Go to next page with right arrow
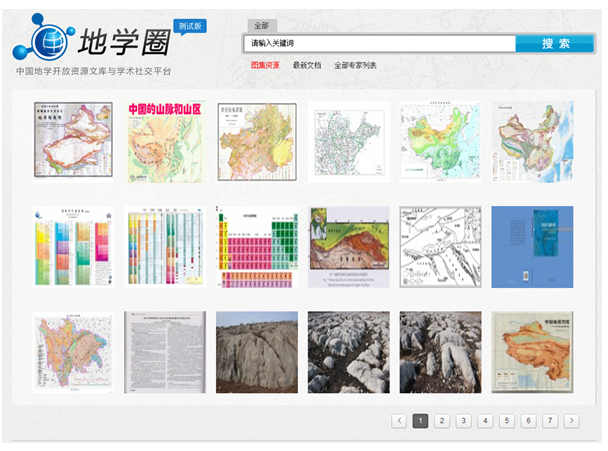This screenshot has width=608, height=451. (571, 421)
